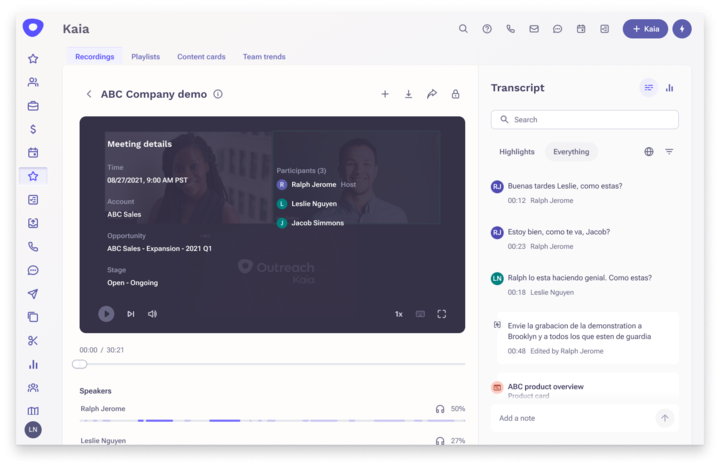720x465 pixels.
Task: Open the scissors snippets icon
Action: click(x=33, y=341)
